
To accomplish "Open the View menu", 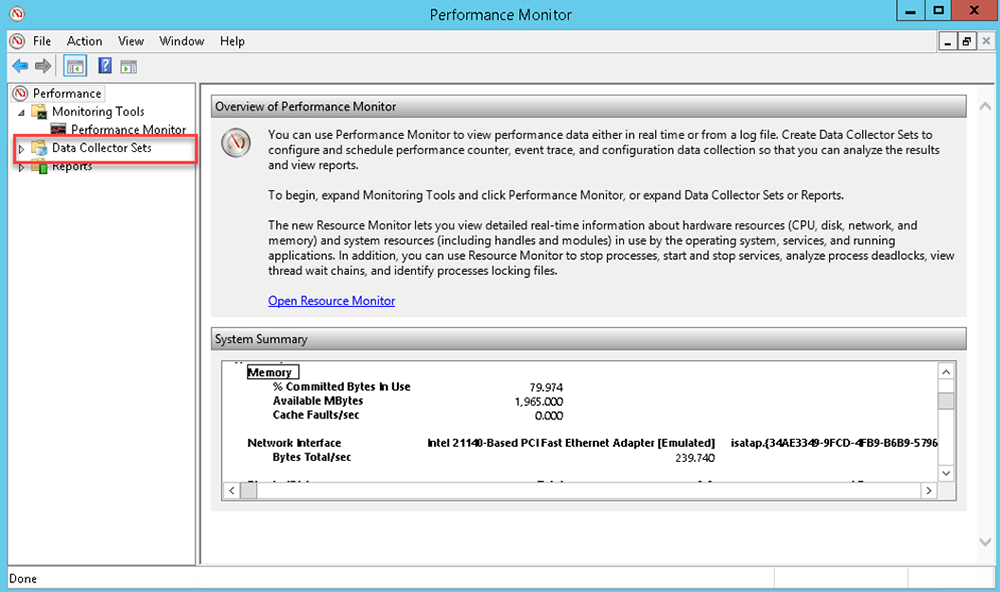I will pos(131,41).
